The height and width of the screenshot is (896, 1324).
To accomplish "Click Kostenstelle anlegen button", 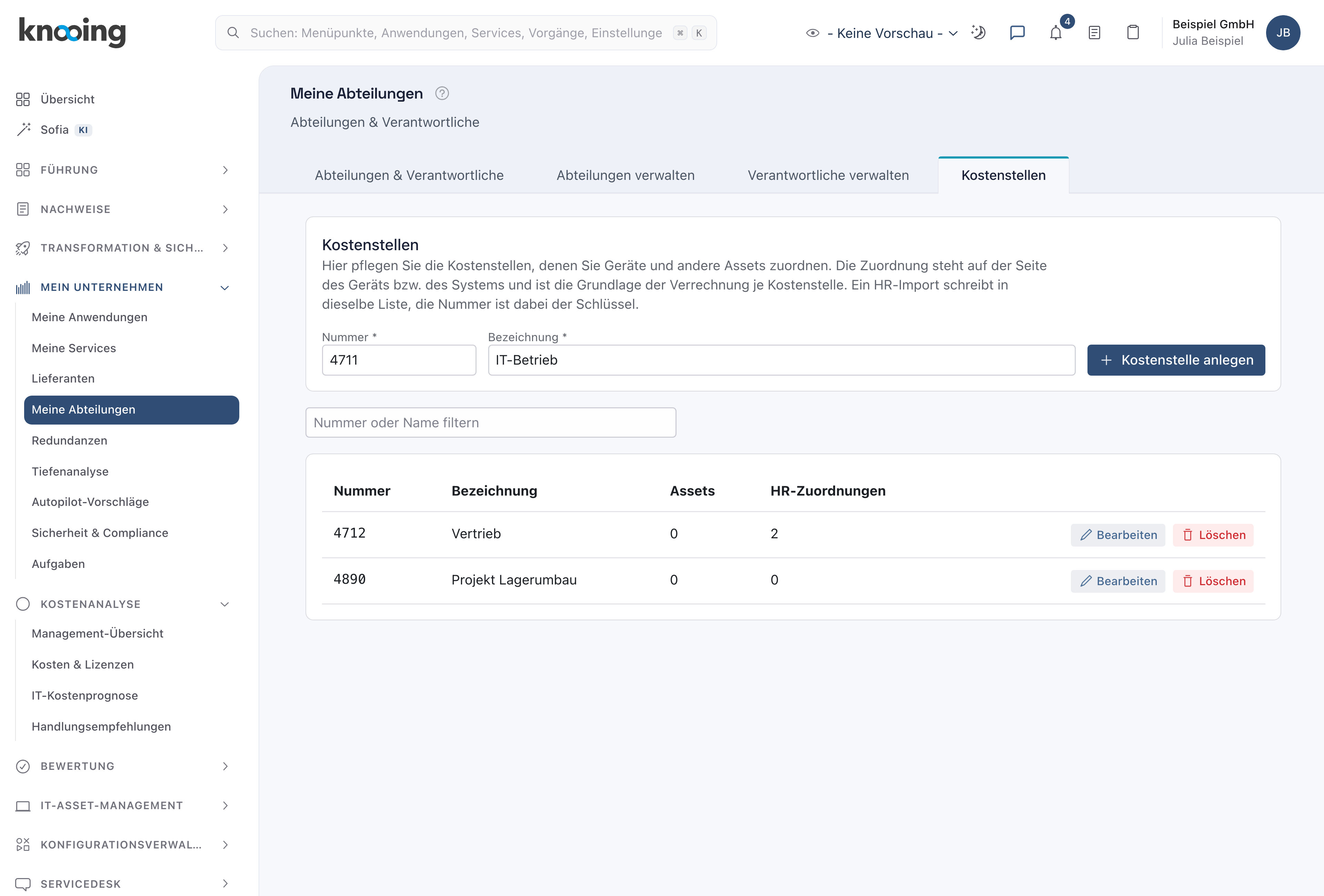I will (x=1176, y=360).
